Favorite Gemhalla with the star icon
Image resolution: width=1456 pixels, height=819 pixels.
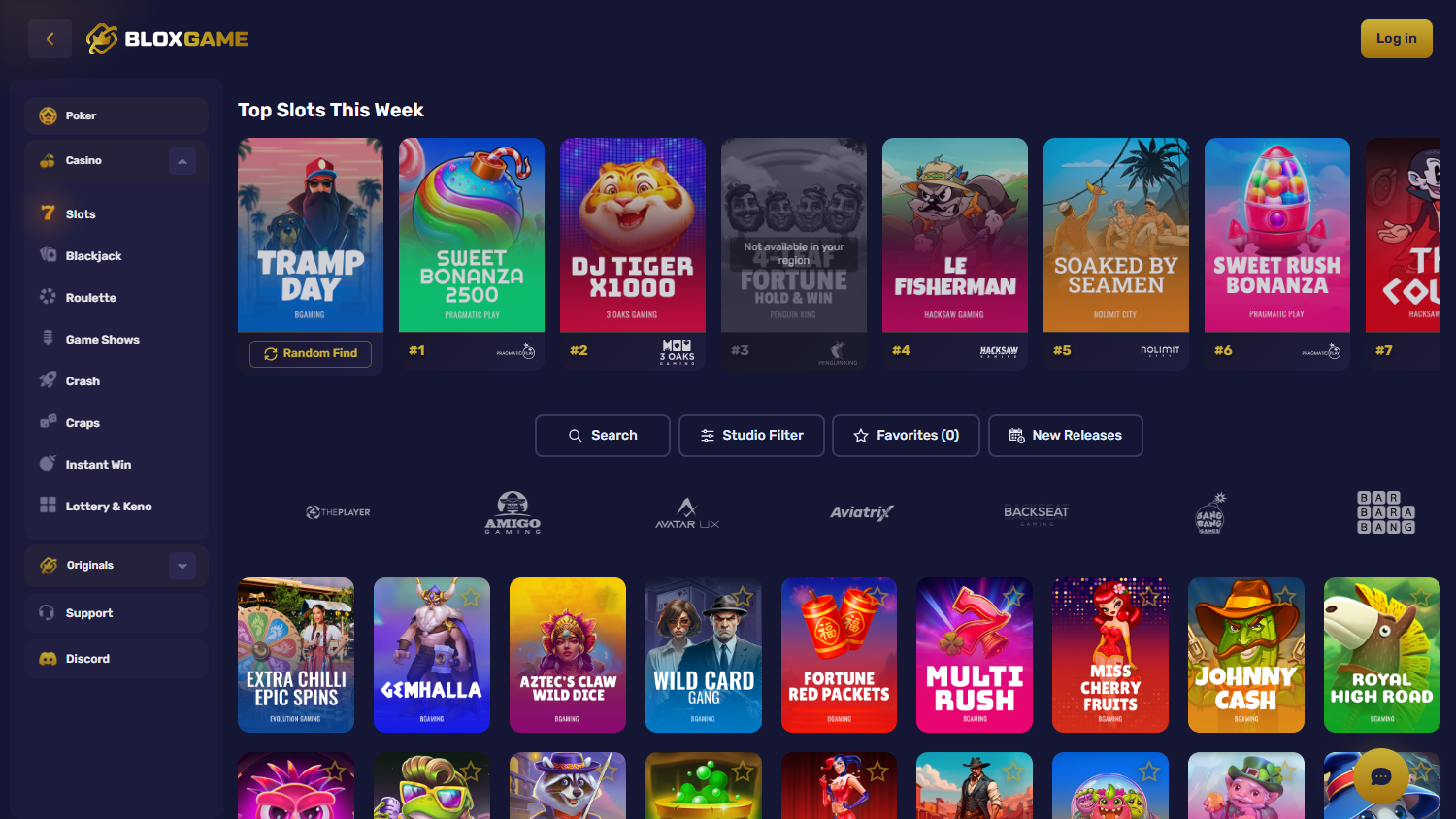471,597
